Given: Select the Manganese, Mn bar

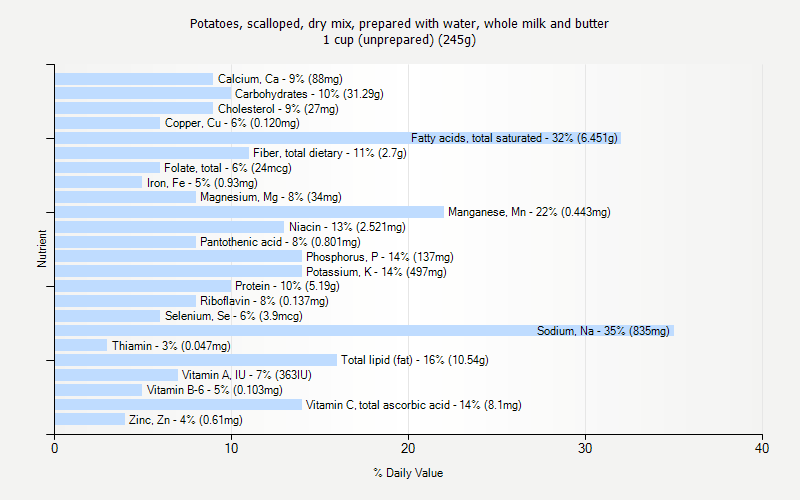Looking at the screenshot, I should click(x=250, y=212).
